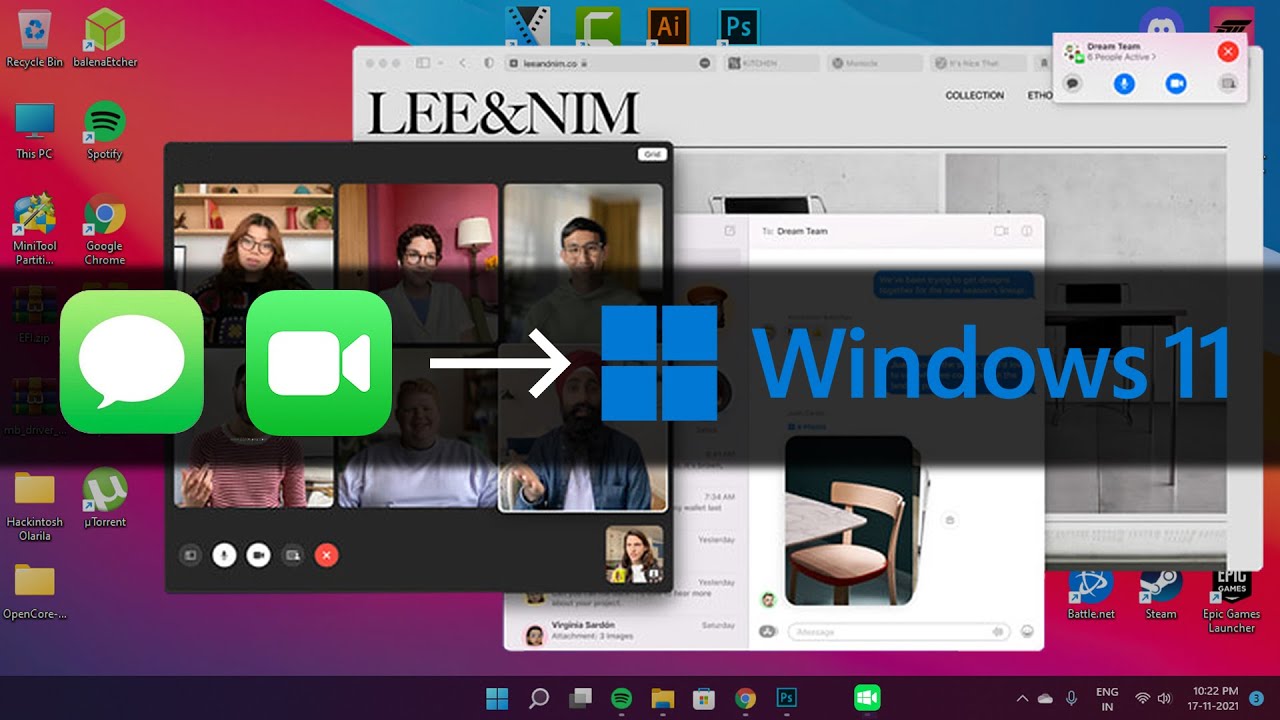Open the OpenCore folder on the desktop
This screenshot has width=1280, height=720.
[x=34, y=592]
